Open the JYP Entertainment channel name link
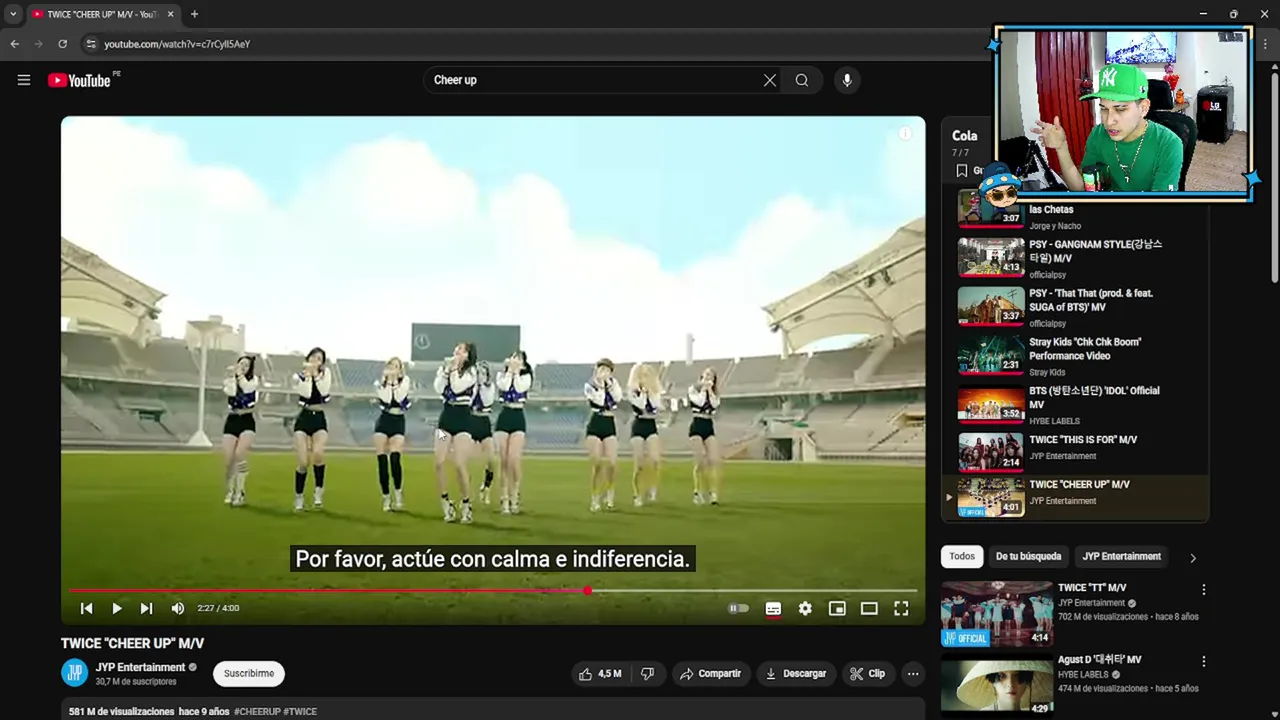 click(x=140, y=667)
